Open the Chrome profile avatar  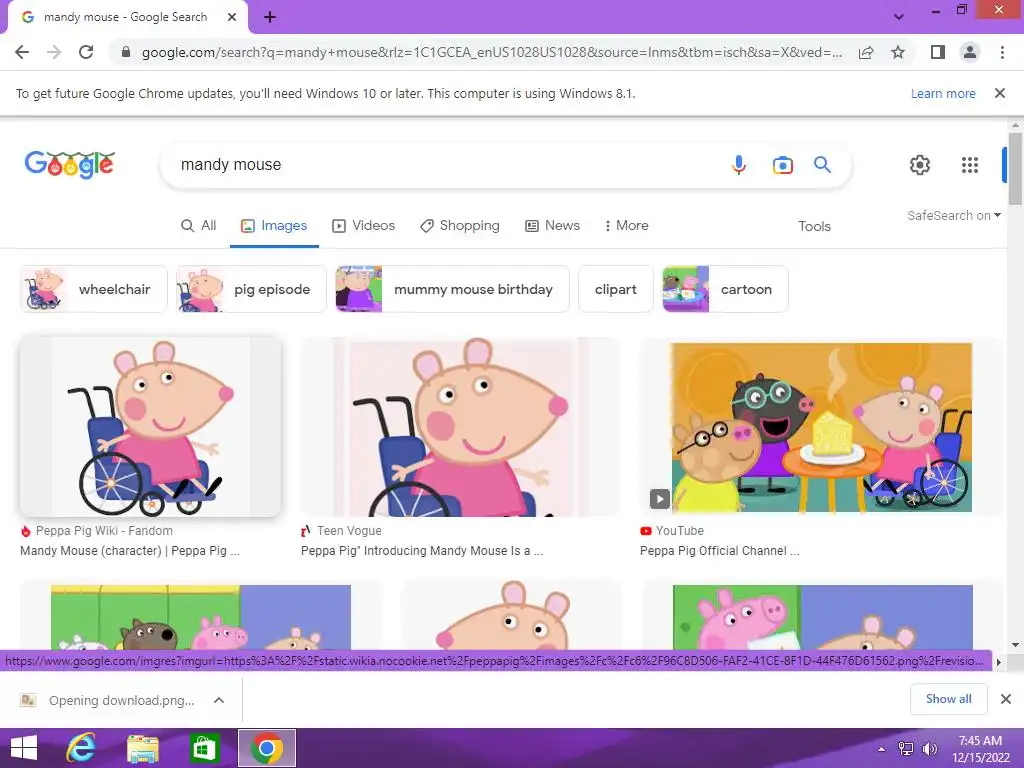click(x=970, y=52)
